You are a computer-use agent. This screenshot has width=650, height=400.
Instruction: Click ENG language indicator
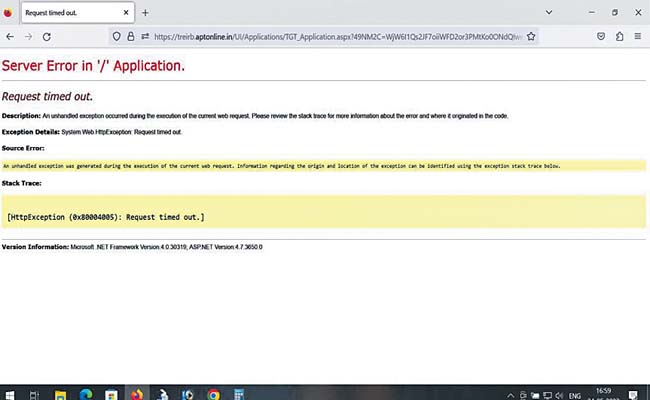click(575, 396)
